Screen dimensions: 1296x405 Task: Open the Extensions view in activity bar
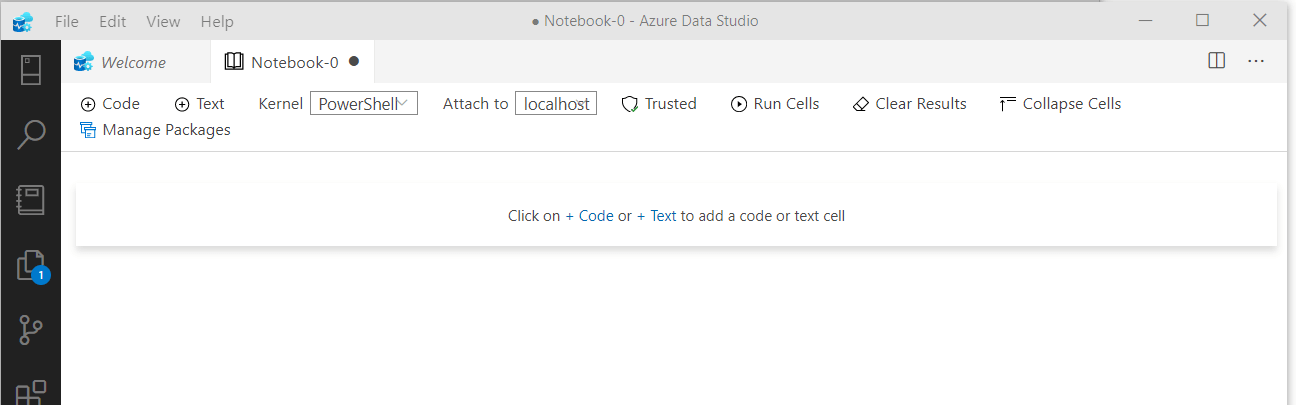31,392
